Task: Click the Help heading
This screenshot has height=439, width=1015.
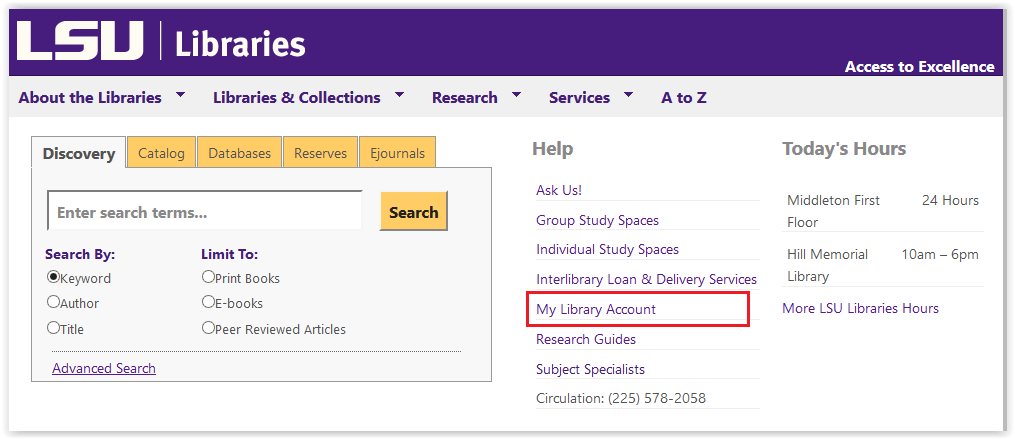Action: coord(552,149)
